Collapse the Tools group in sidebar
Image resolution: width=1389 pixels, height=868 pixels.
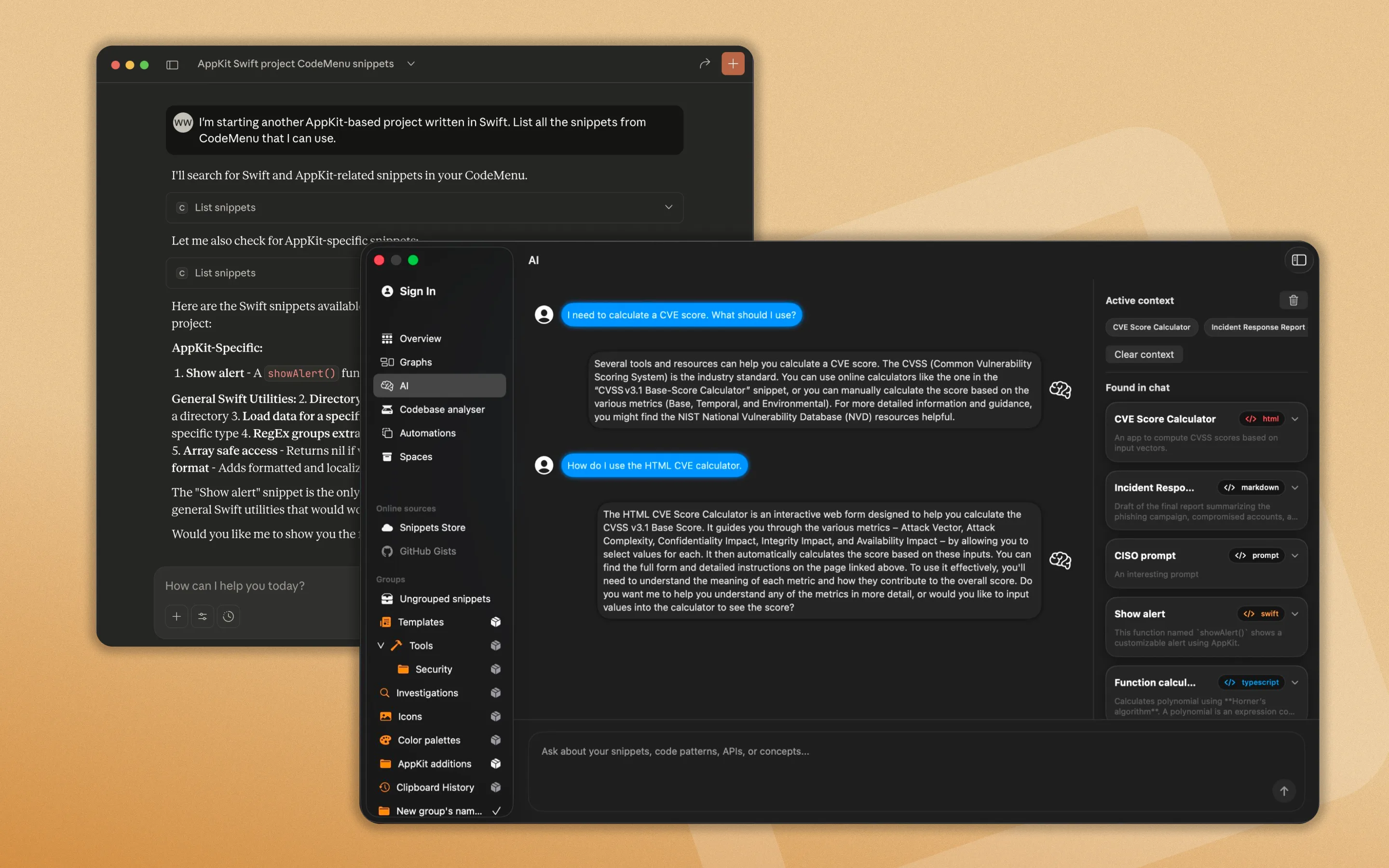pos(381,645)
